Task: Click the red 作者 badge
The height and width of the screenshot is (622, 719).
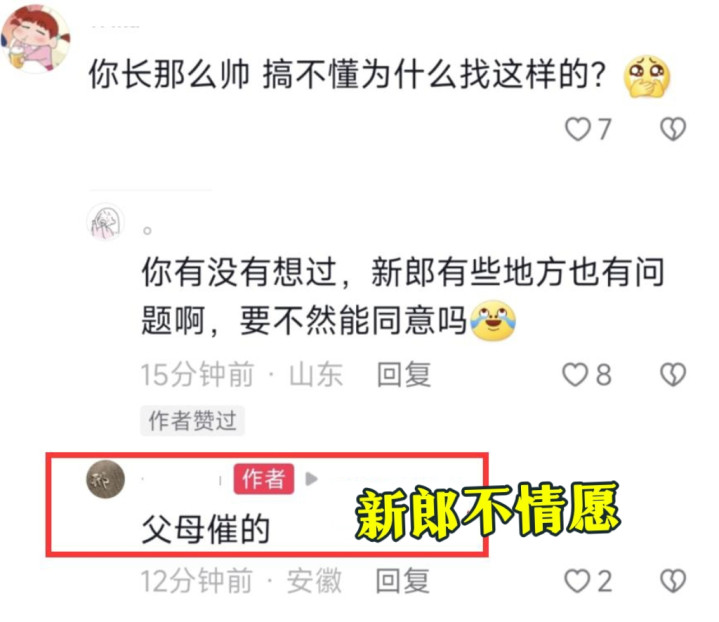Action: [264, 479]
